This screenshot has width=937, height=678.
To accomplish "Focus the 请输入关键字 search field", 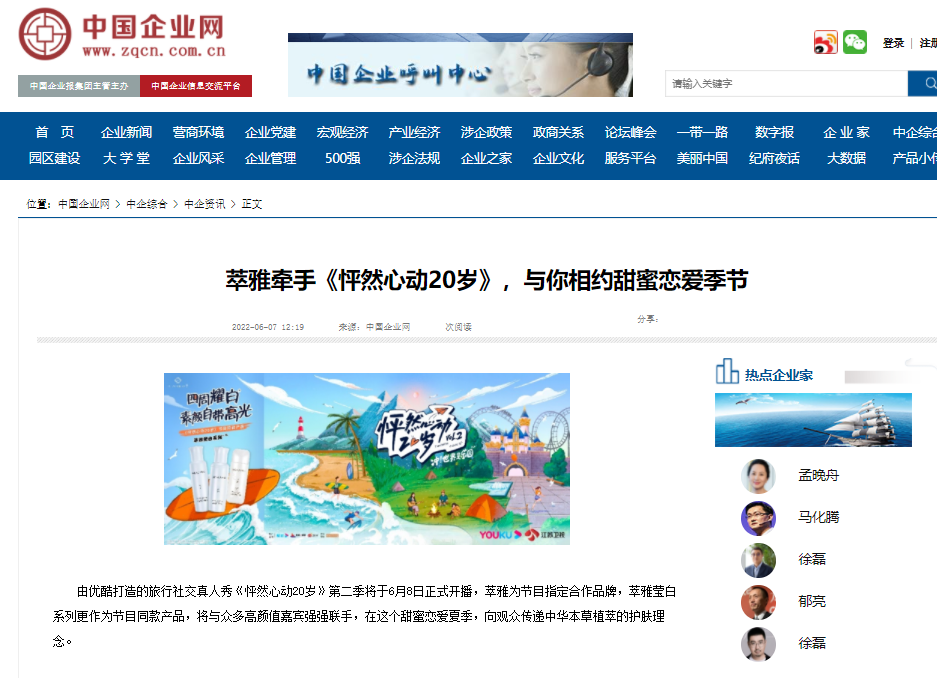I will click(786, 84).
